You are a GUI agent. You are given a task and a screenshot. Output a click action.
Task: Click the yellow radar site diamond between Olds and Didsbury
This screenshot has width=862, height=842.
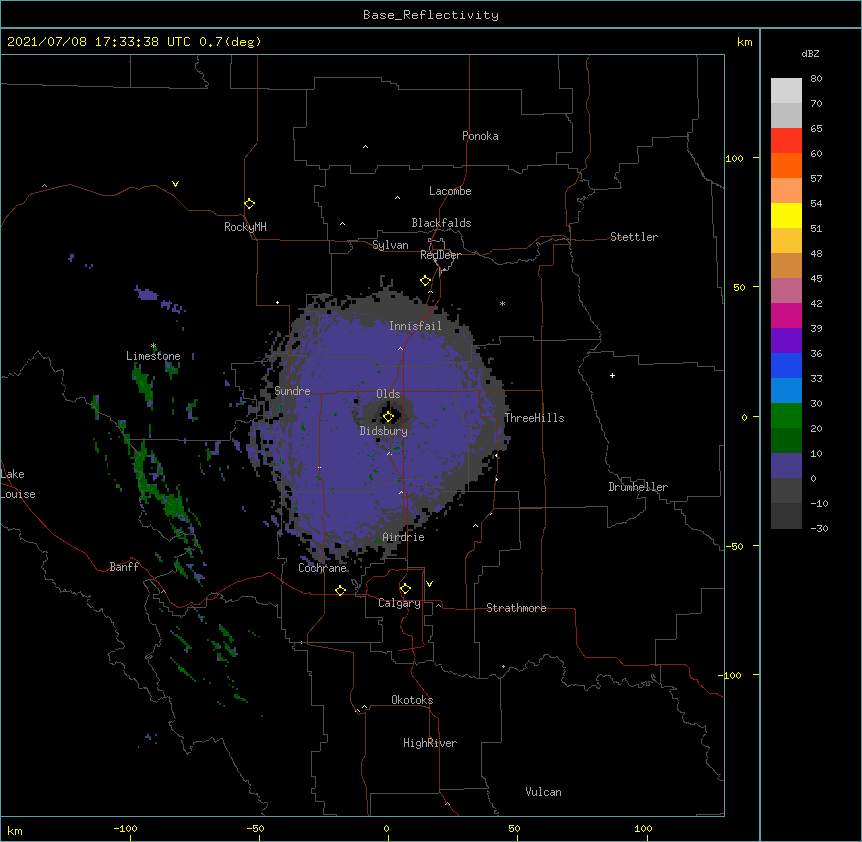pyautogui.click(x=388, y=417)
